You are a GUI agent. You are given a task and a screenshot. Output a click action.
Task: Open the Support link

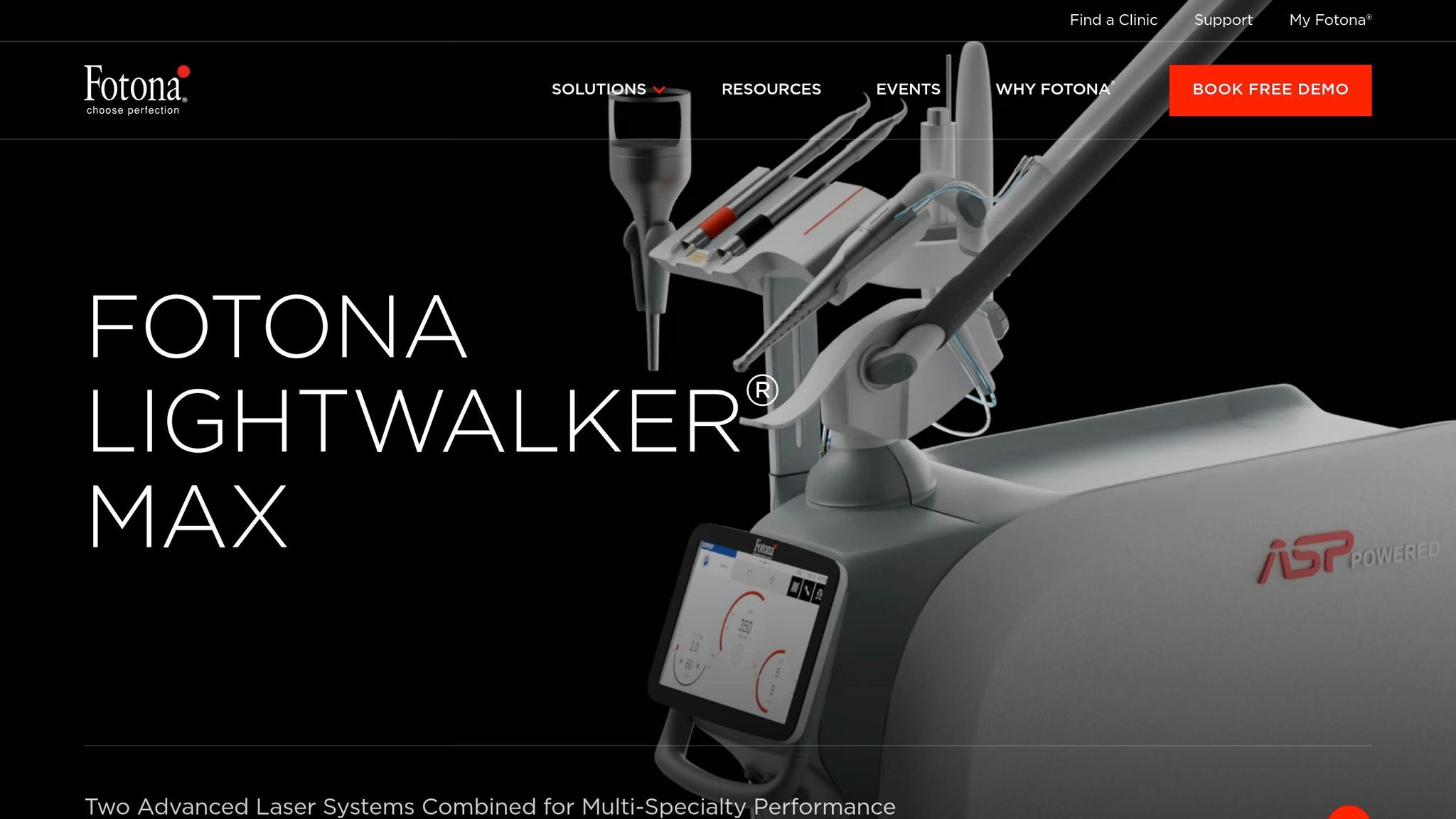[1223, 20]
